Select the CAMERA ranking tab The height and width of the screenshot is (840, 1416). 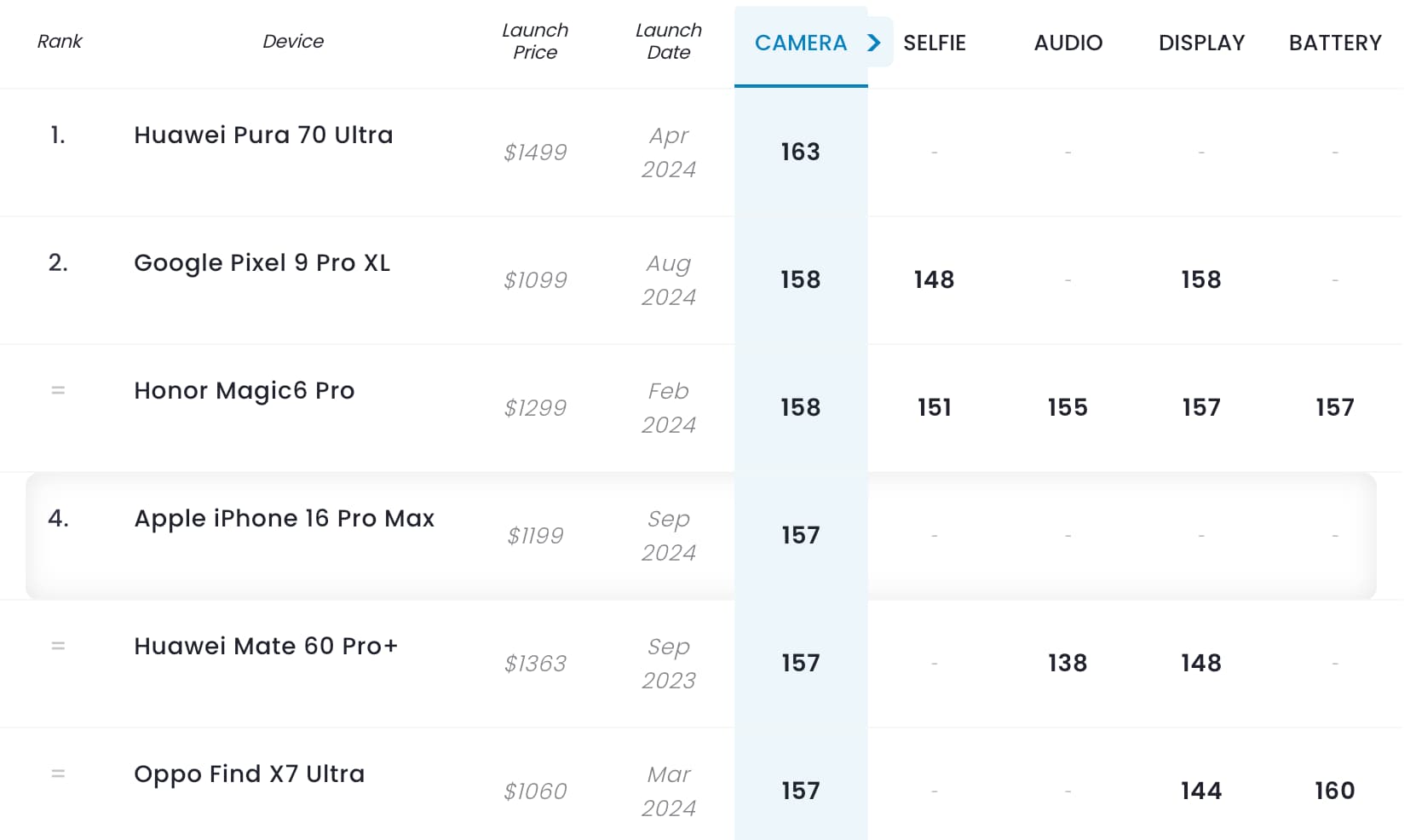tap(801, 43)
